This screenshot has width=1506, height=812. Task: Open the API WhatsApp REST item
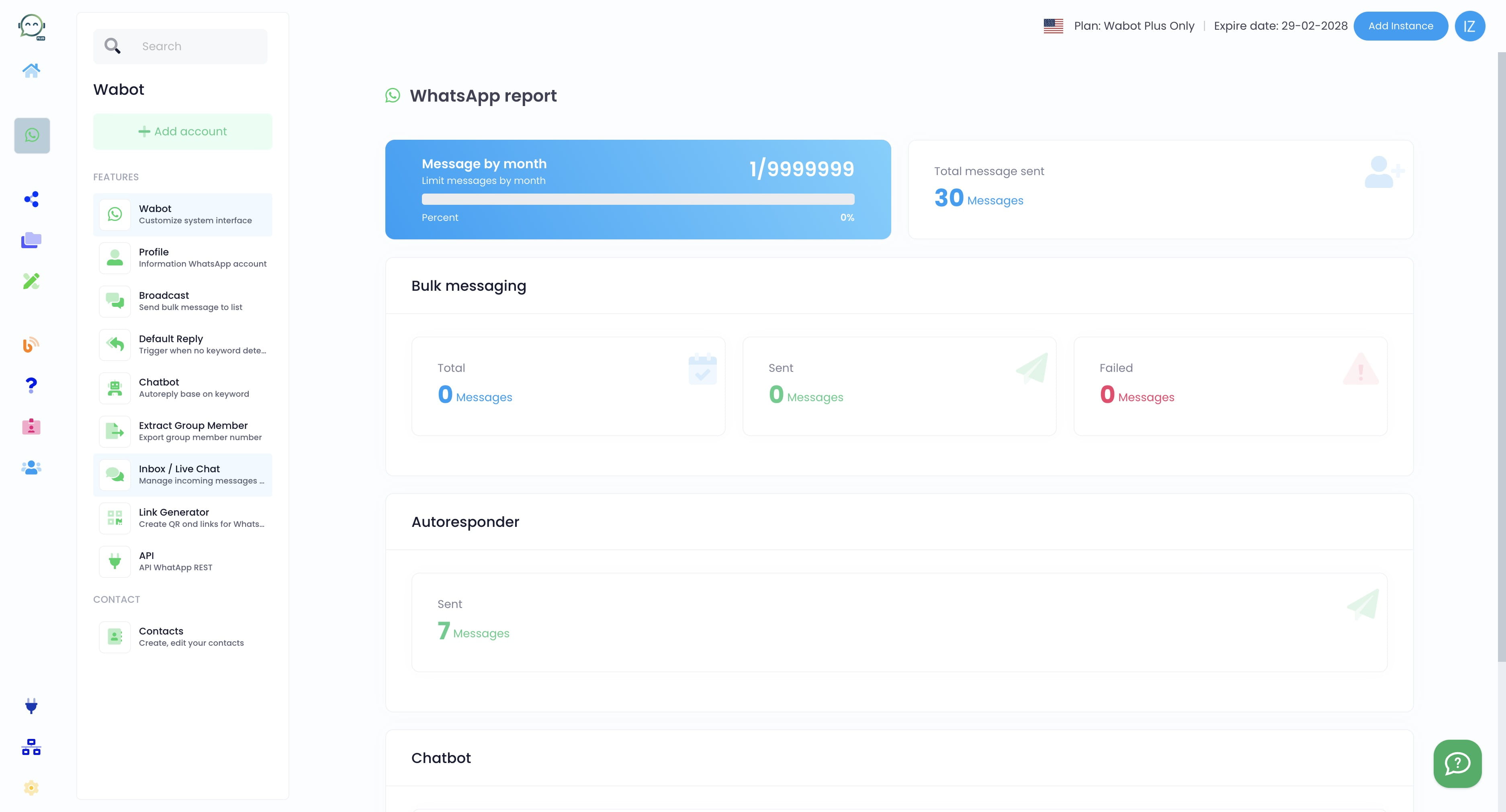tap(182, 561)
